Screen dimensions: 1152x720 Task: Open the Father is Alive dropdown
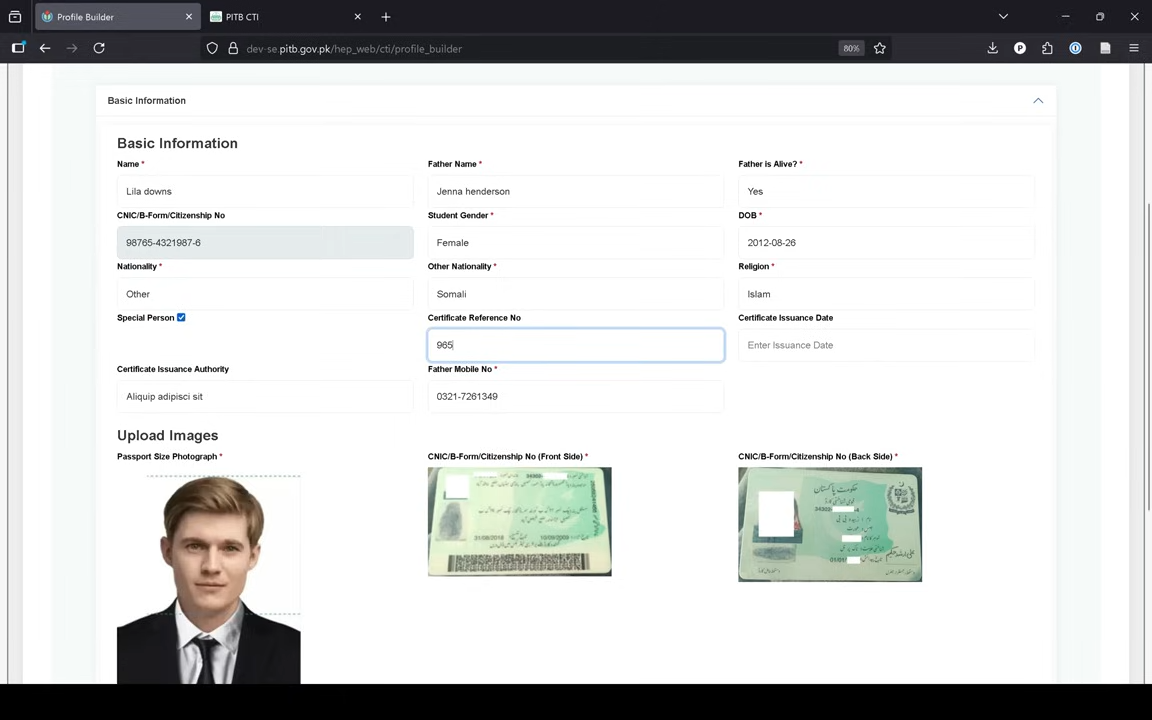[x=885, y=191]
